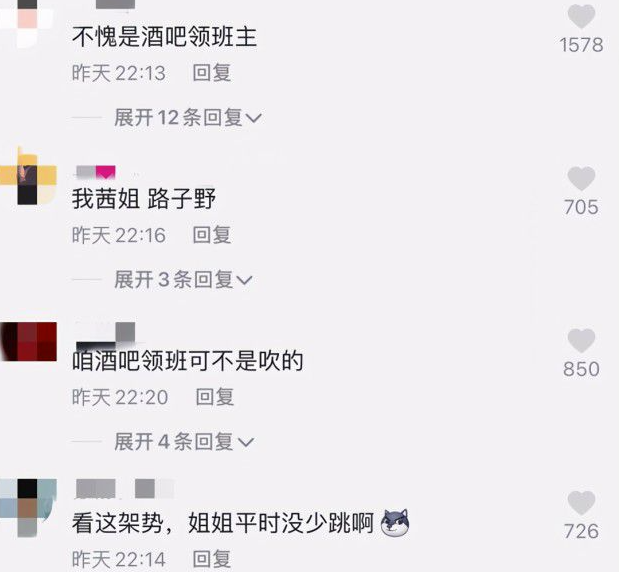Tap heart on comment with 726 likes

(581, 502)
